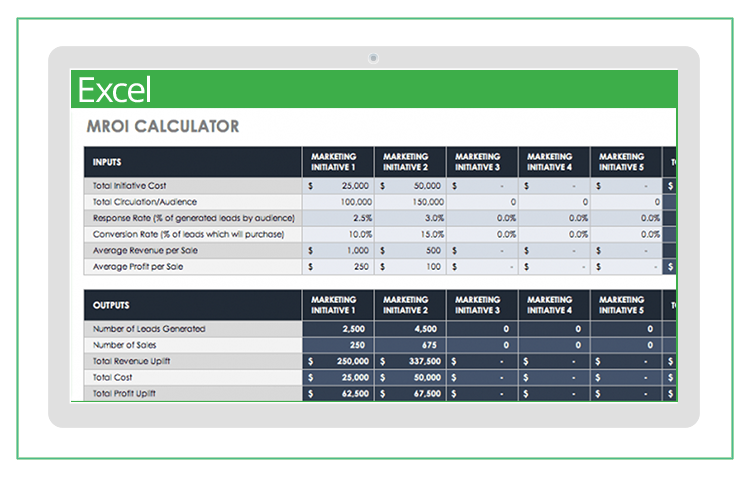The image size is (746, 479).
Task: Click Marketing Initiative 5 header in outputs table
Action: 625,305
